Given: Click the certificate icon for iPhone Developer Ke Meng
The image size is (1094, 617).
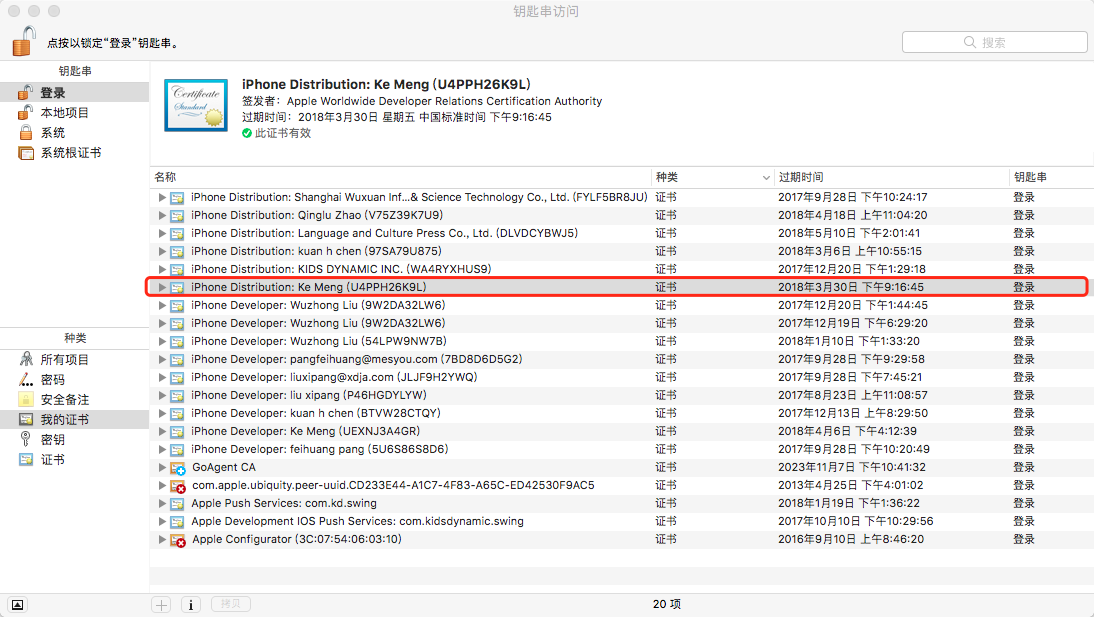Looking at the screenshot, I should point(177,431).
